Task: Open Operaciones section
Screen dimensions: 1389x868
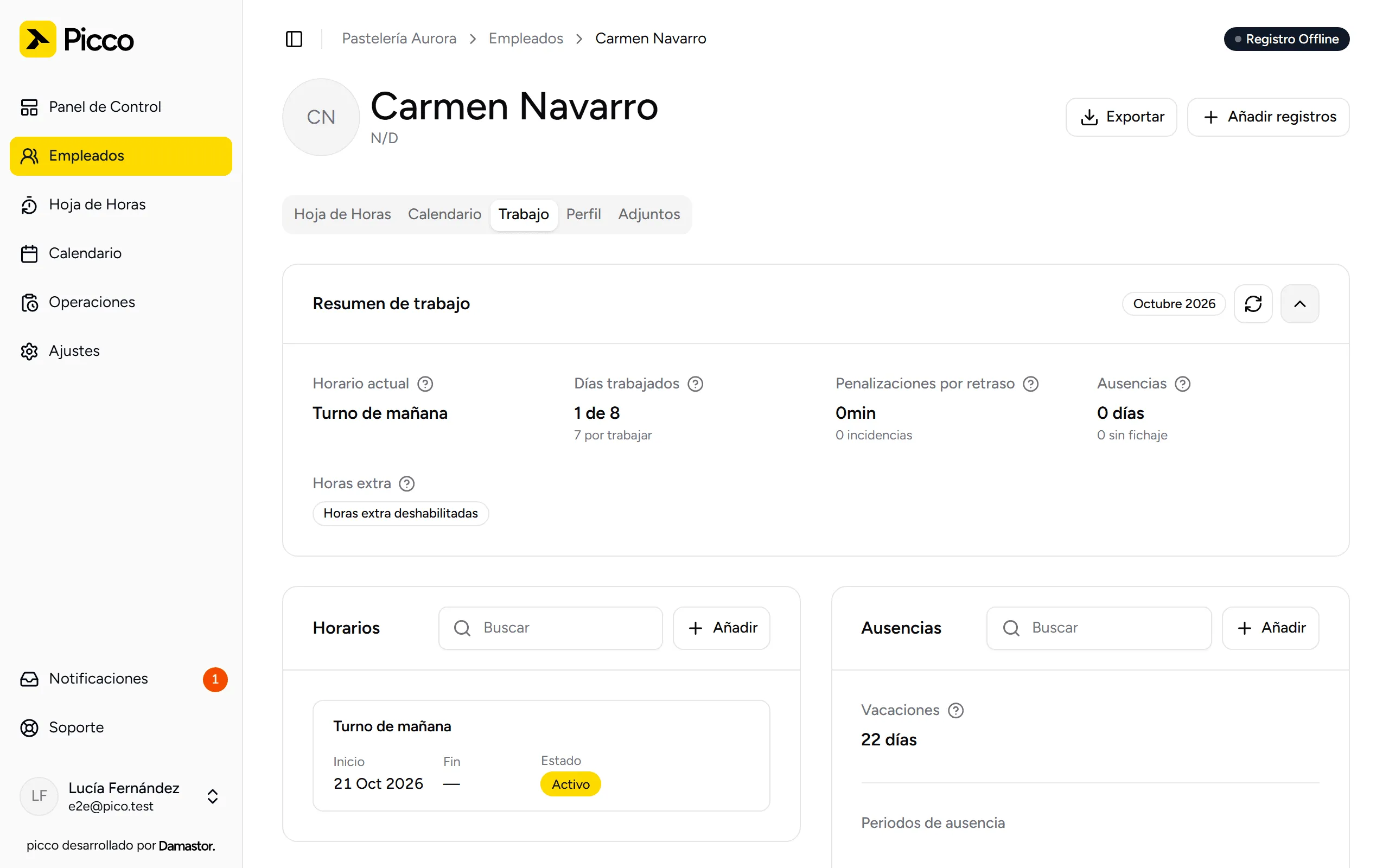Action: (x=121, y=302)
